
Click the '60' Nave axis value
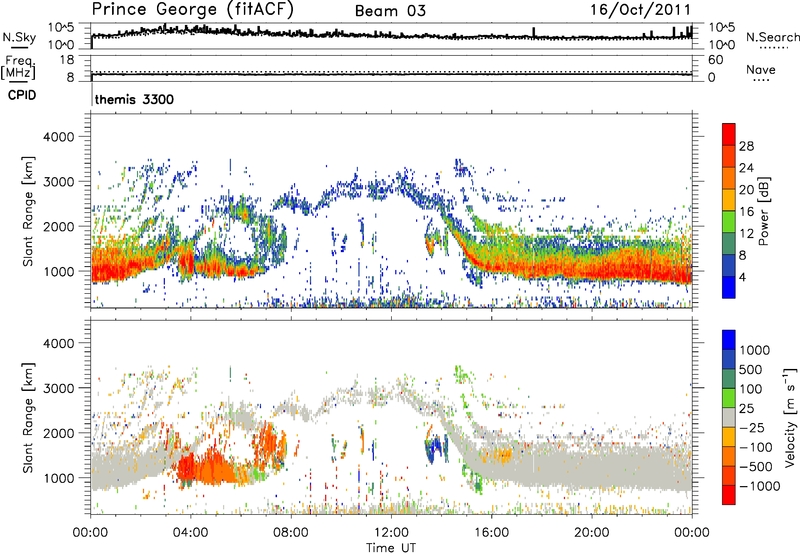[x=715, y=60]
